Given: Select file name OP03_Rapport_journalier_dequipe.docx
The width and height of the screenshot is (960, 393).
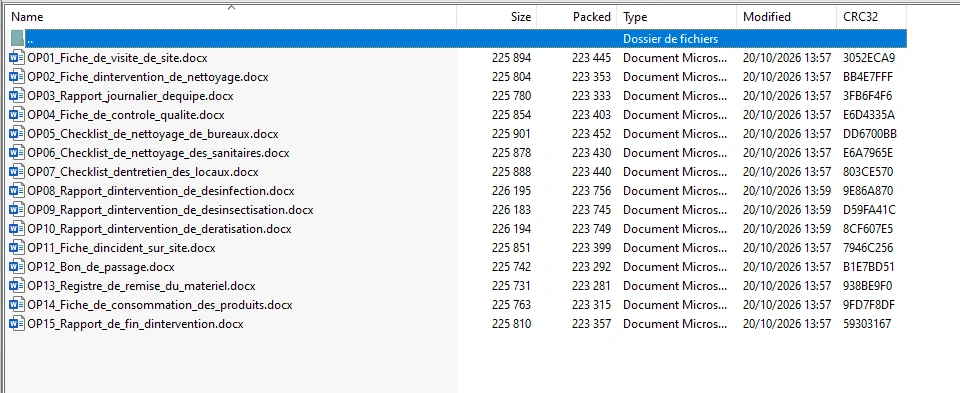Looking at the screenshot, I should (130, 96).
